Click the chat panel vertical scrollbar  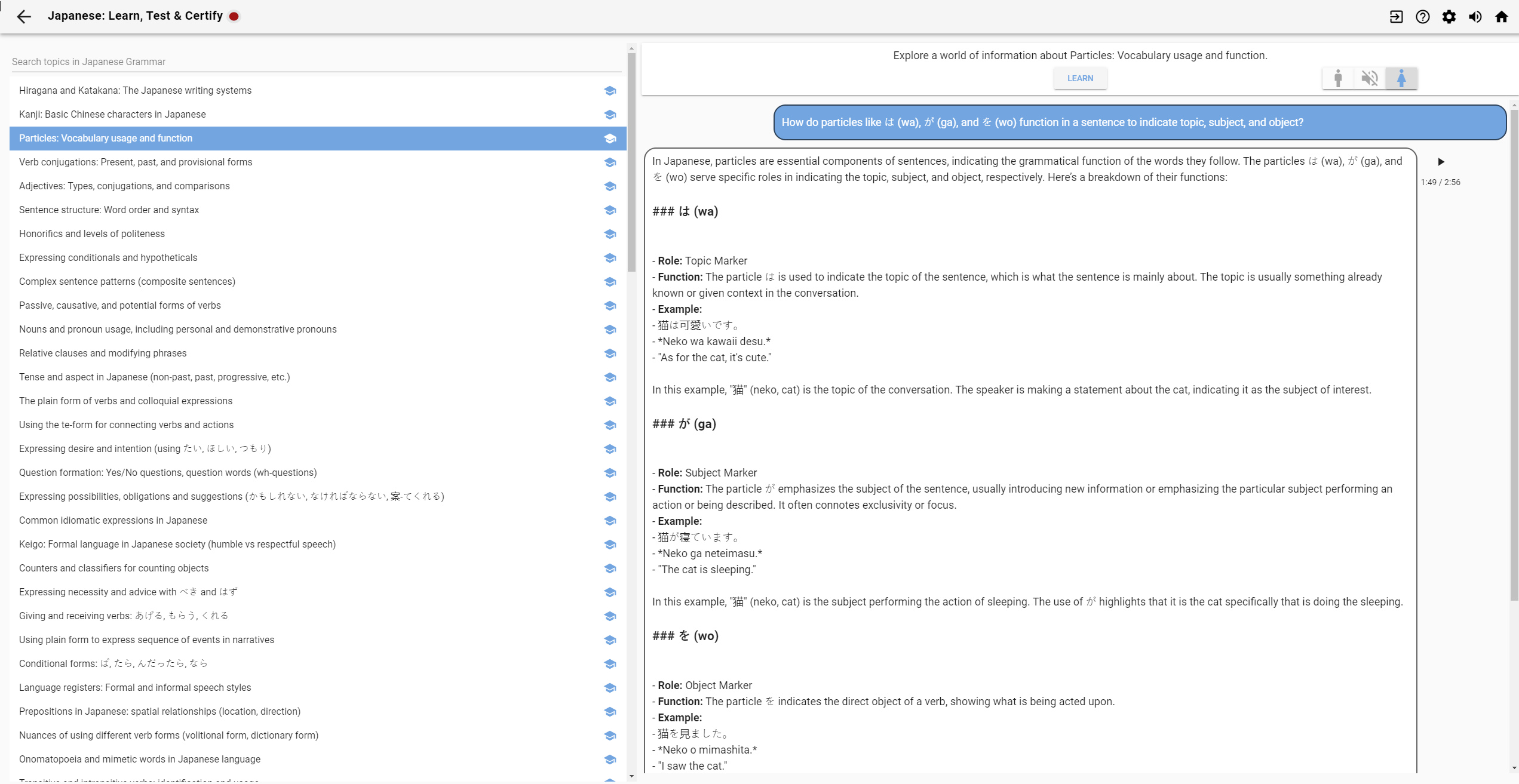(x=1514, y=355)
